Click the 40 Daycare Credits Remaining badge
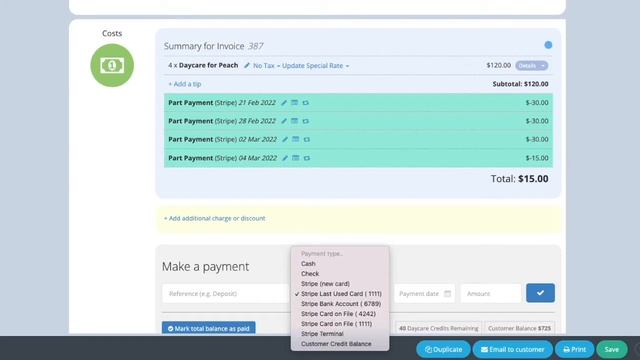Viewport: 640px width, 360px height. point(438,328)
